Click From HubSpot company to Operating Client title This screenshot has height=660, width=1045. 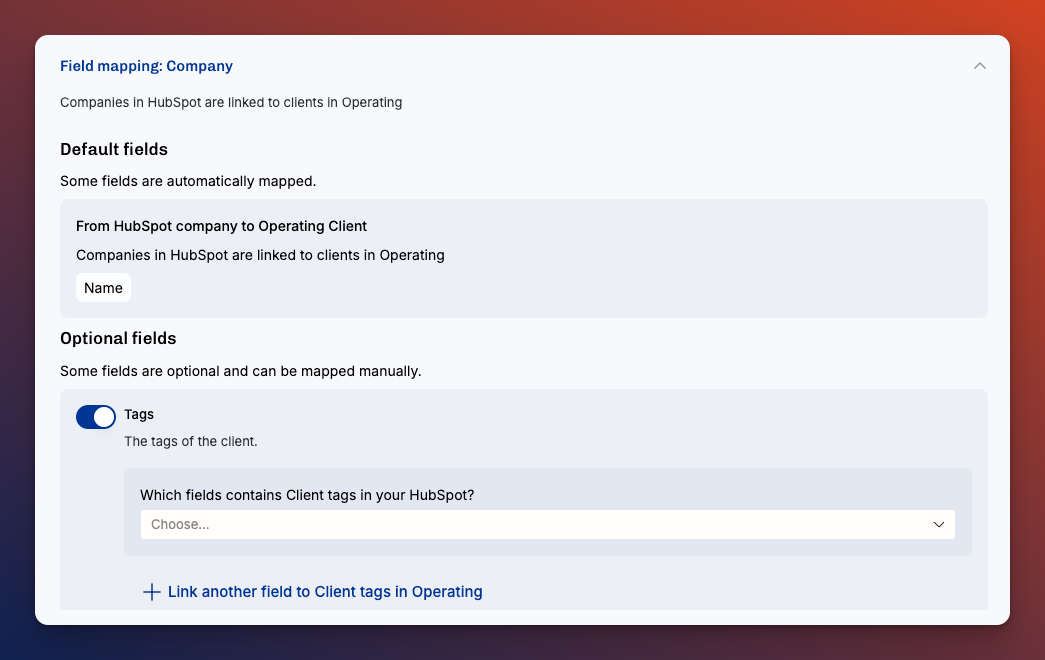[221, 226]
